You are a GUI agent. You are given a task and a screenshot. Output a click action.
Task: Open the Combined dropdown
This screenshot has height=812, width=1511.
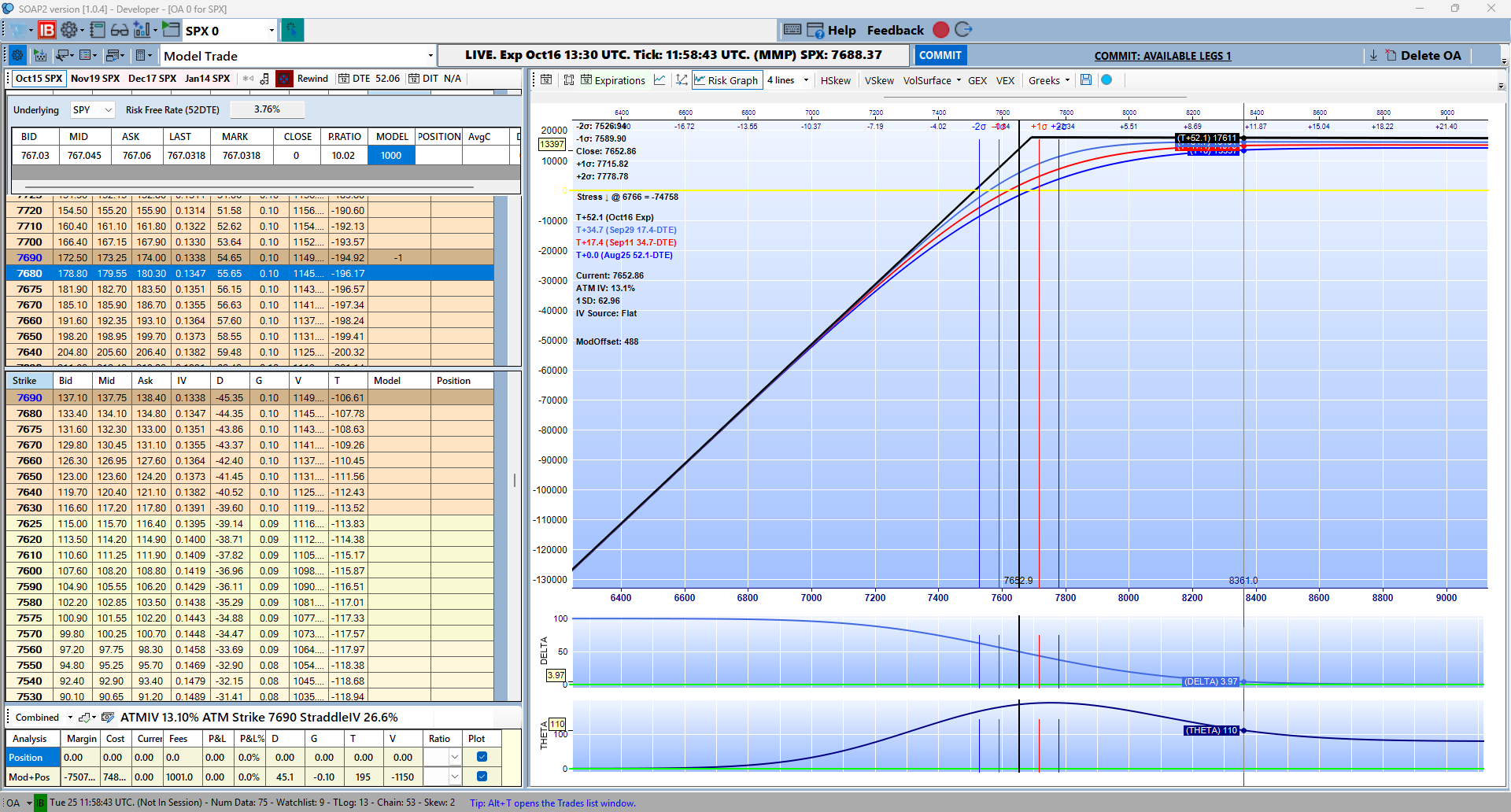[70, 717]
